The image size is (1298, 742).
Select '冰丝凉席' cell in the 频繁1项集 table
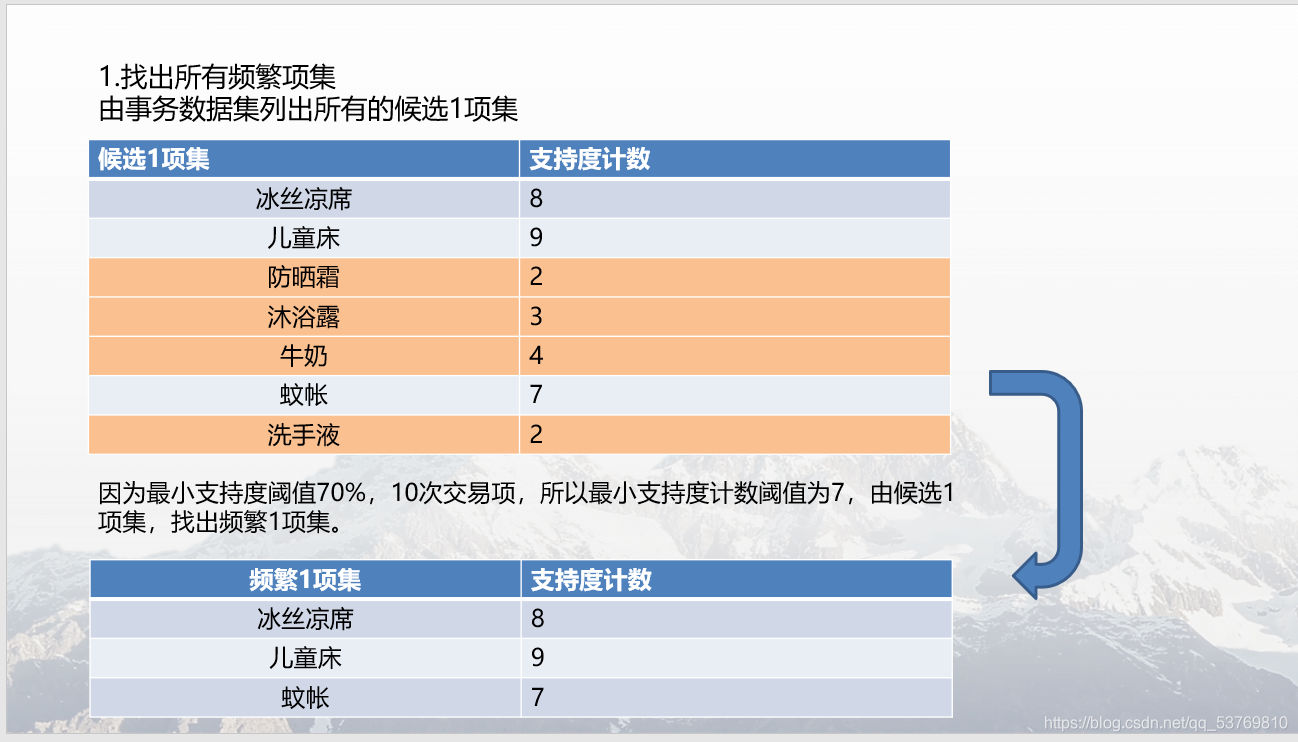coord(305,619)
